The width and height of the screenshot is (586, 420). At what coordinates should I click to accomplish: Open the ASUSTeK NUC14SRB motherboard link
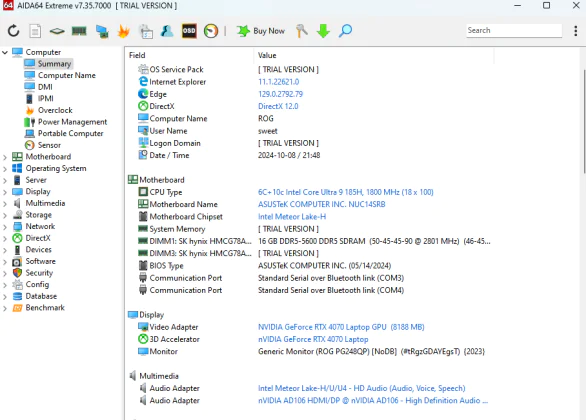(321, 204)
